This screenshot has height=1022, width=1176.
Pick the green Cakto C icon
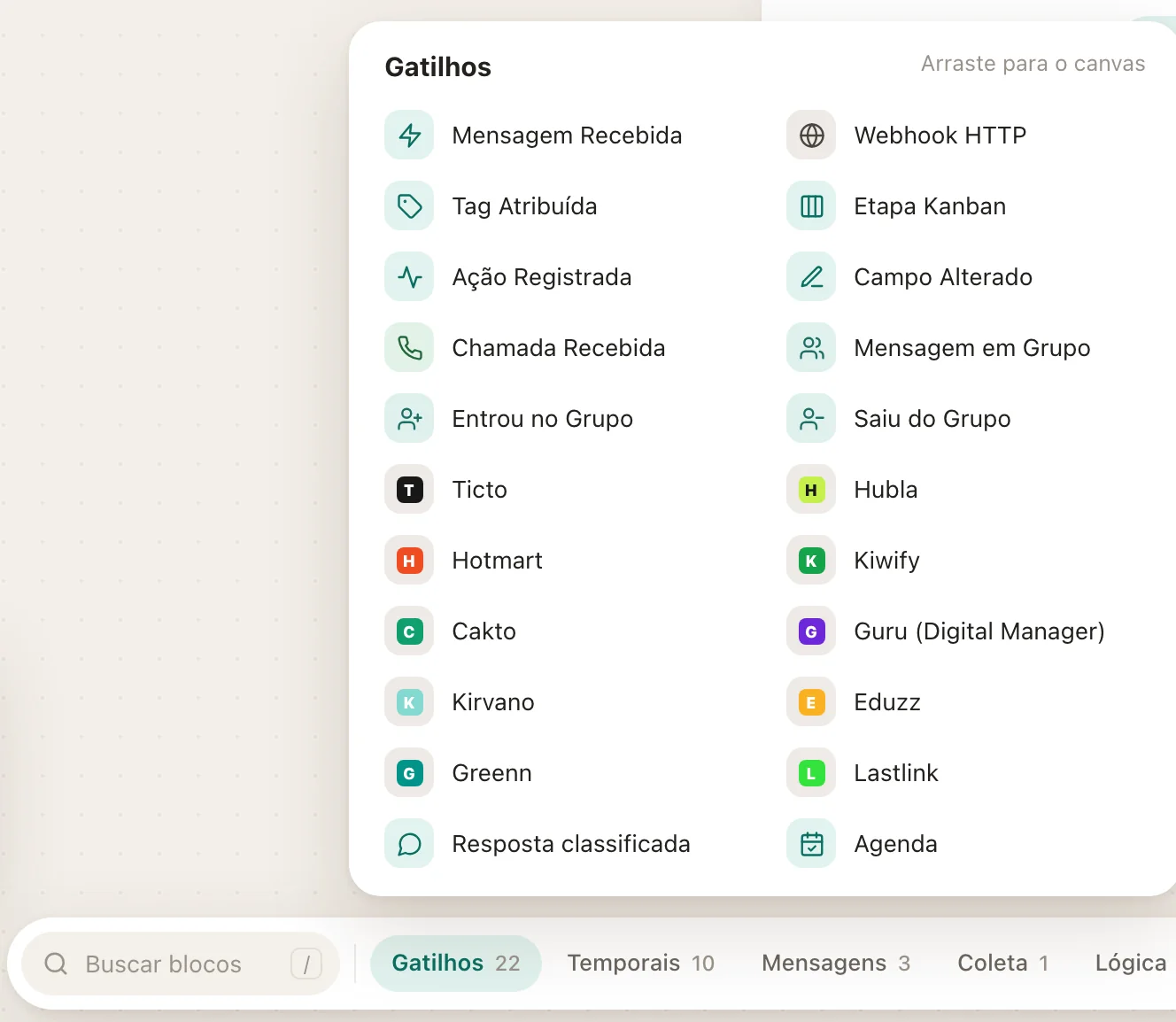[409, 631]
